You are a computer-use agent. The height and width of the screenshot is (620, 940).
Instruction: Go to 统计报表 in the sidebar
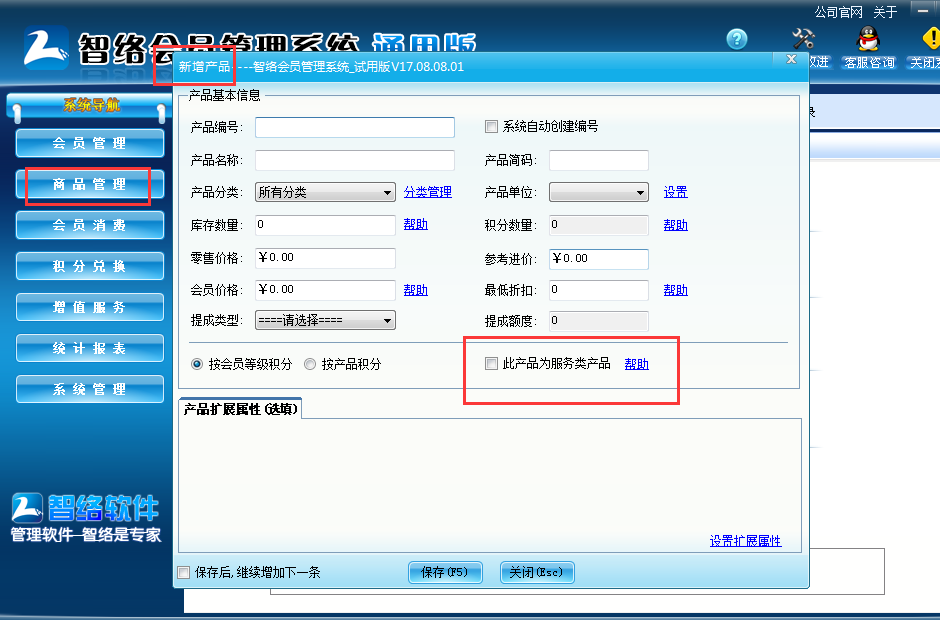coord(90,348)
